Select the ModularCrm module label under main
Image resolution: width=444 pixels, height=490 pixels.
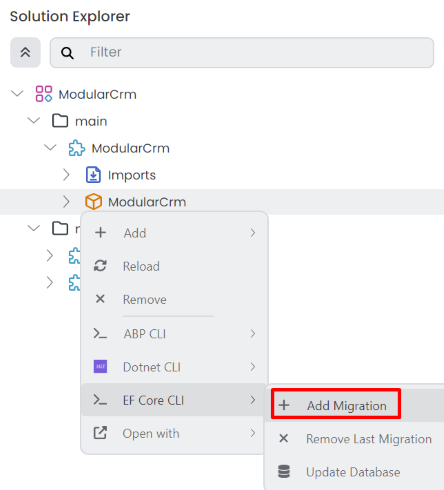131,148
